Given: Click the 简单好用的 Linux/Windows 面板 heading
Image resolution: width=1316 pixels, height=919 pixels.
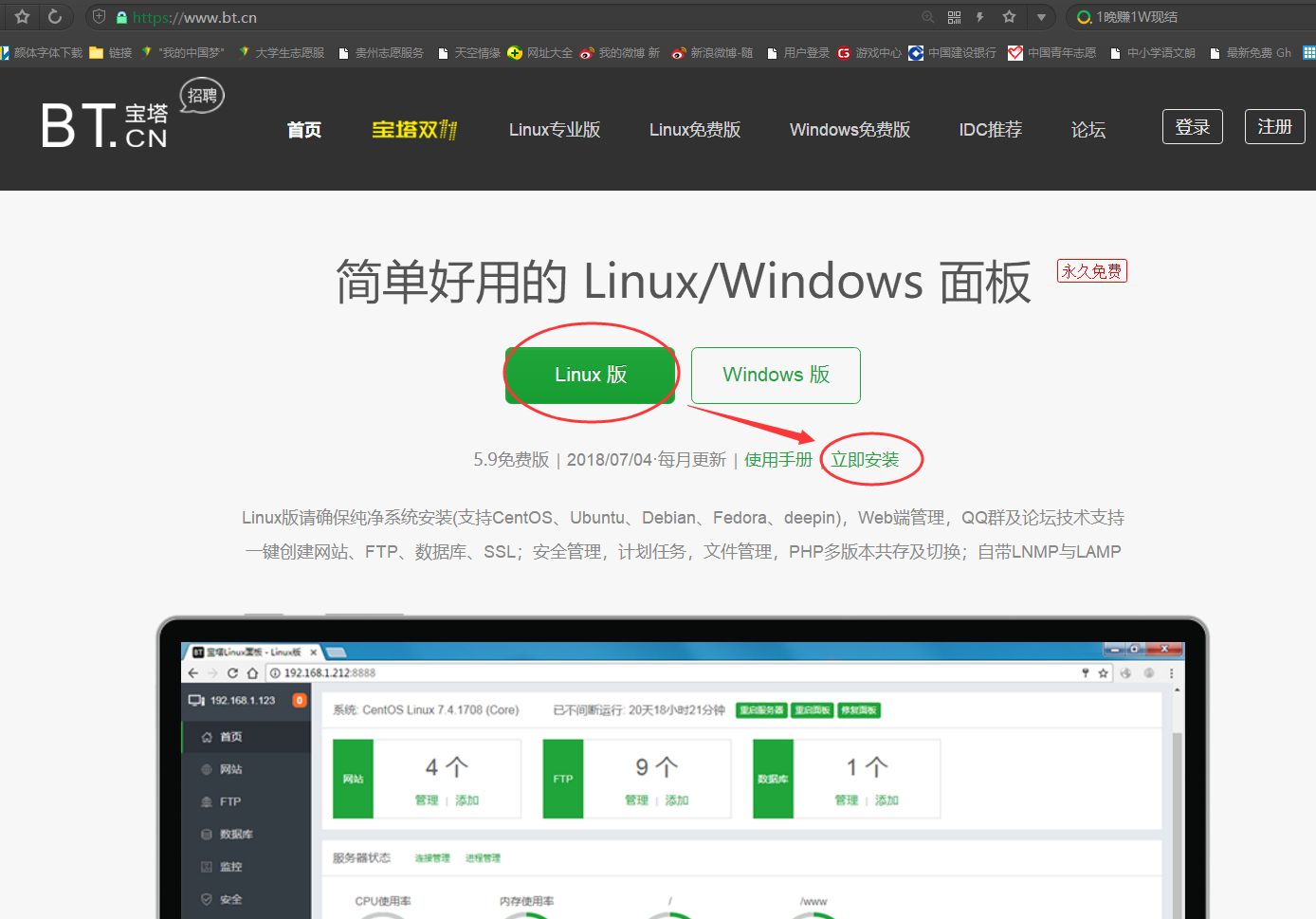Looking at the screenshot, I should (684, 282).
